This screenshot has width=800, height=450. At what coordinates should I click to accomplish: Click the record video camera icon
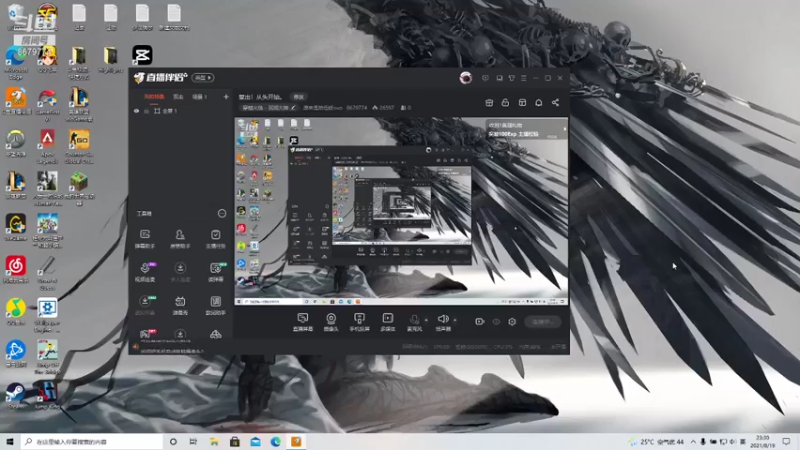[x=480, y=321]
